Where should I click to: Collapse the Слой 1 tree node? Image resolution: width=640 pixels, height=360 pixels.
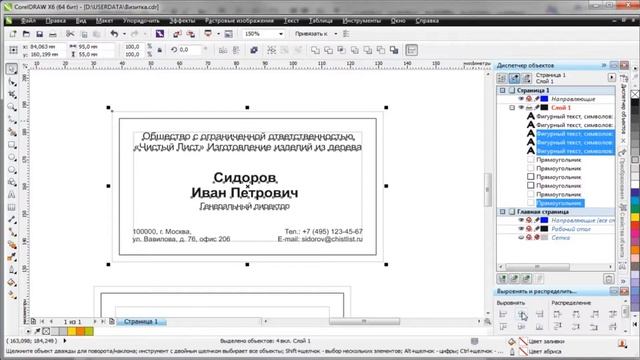point(512,108)
